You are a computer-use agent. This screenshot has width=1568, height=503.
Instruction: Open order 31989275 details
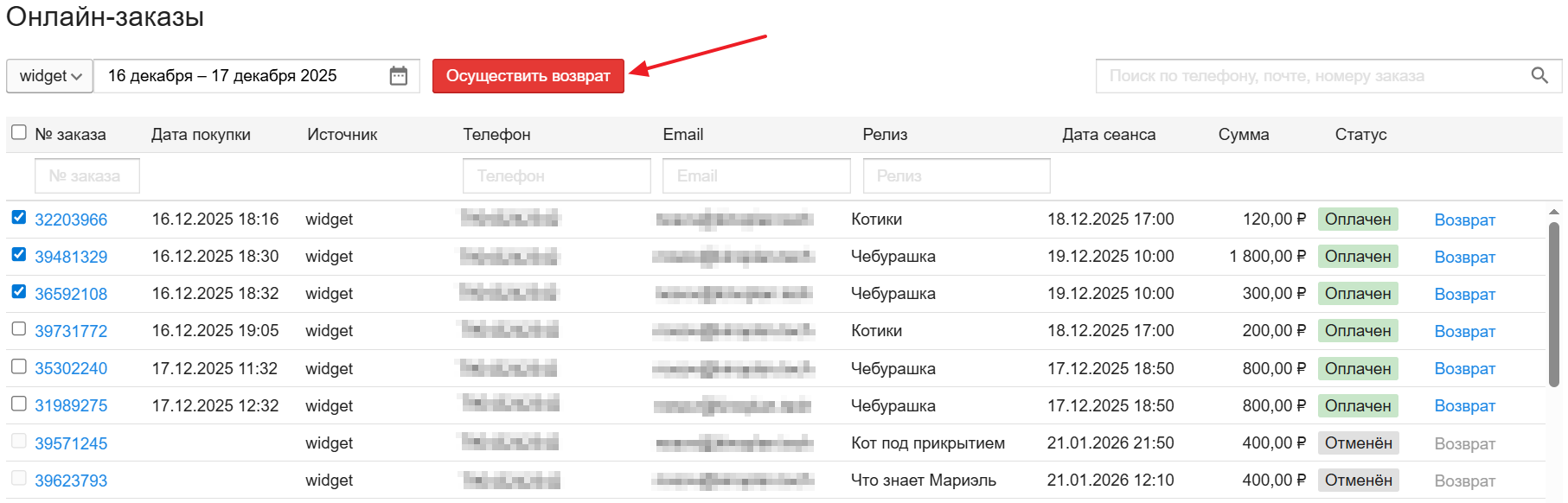pos(71,405)
